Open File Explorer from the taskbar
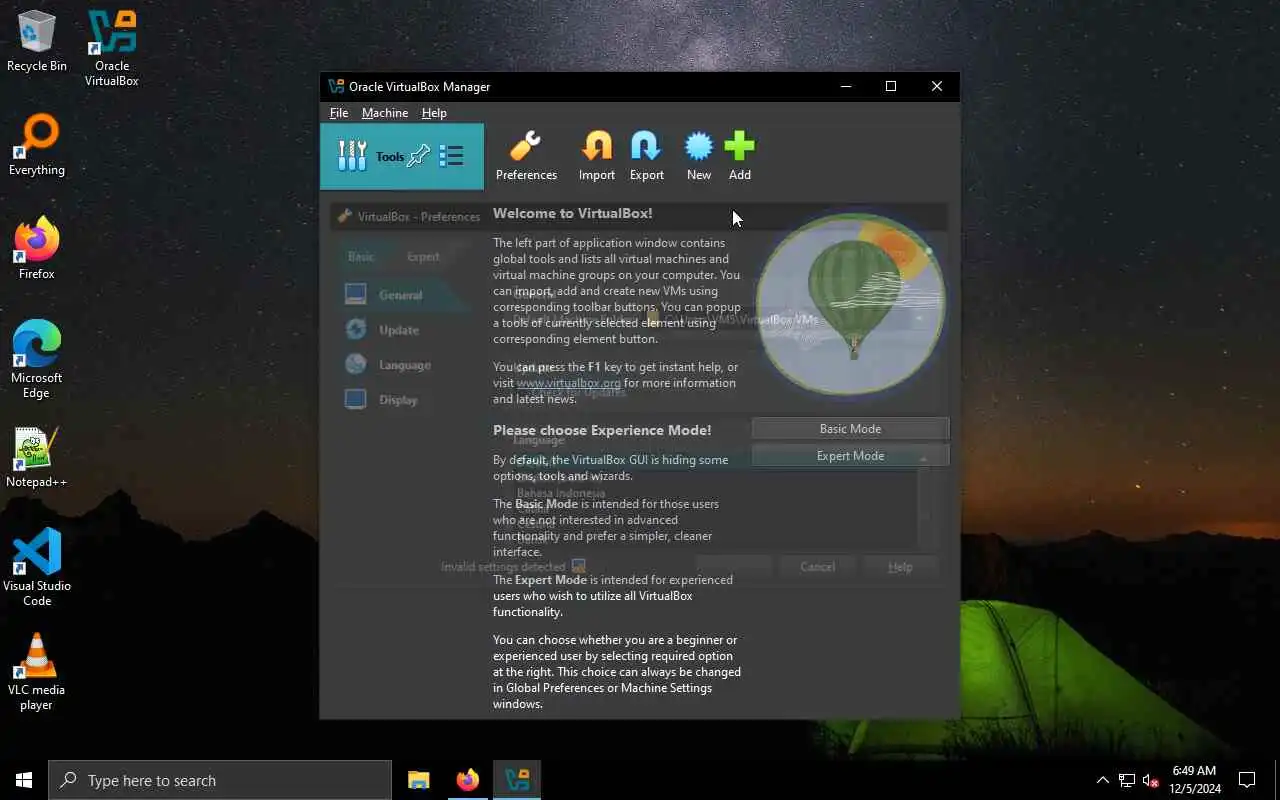This screenshot has width=1280, height=800. (418, 780)
